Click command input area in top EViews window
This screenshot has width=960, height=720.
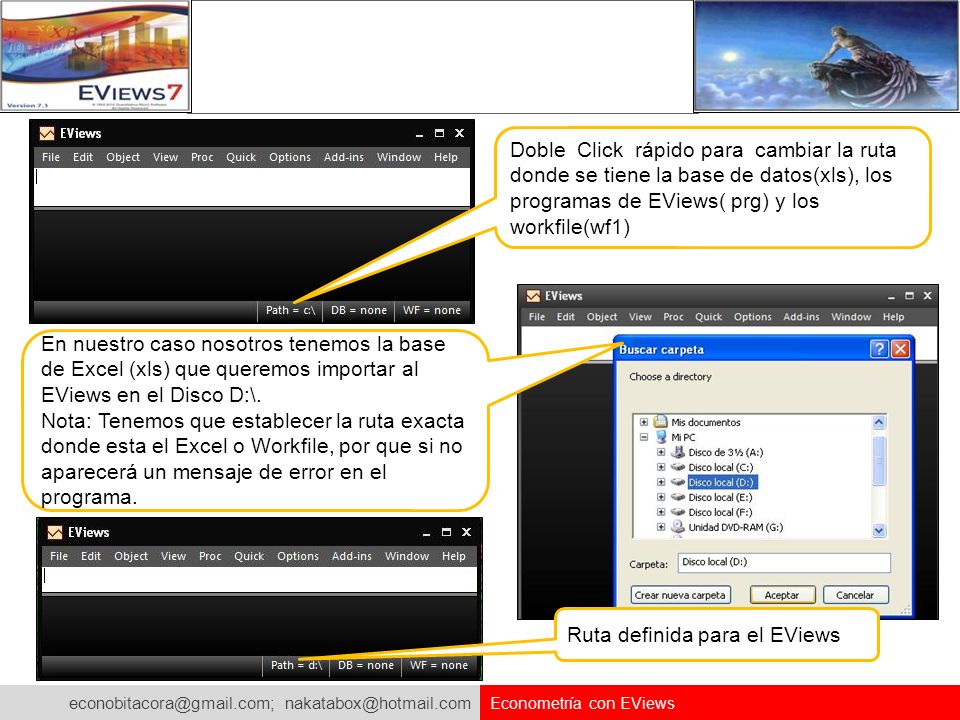click(x=252, y=186)
